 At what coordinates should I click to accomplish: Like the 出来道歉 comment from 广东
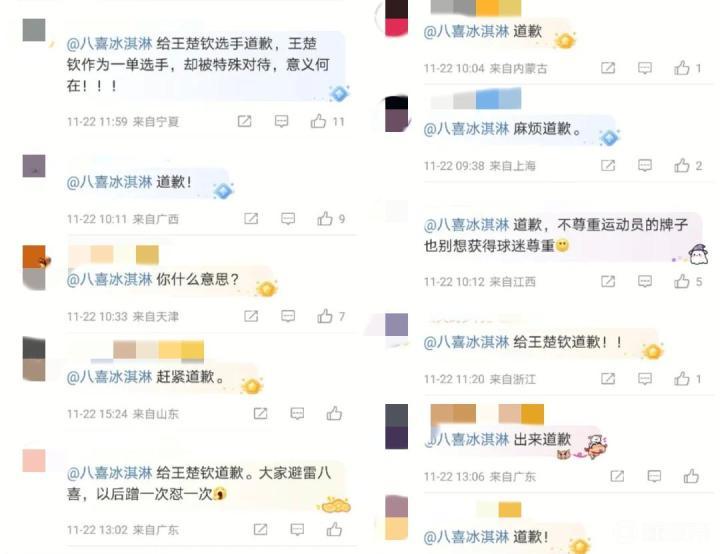[x=691, y=476]
